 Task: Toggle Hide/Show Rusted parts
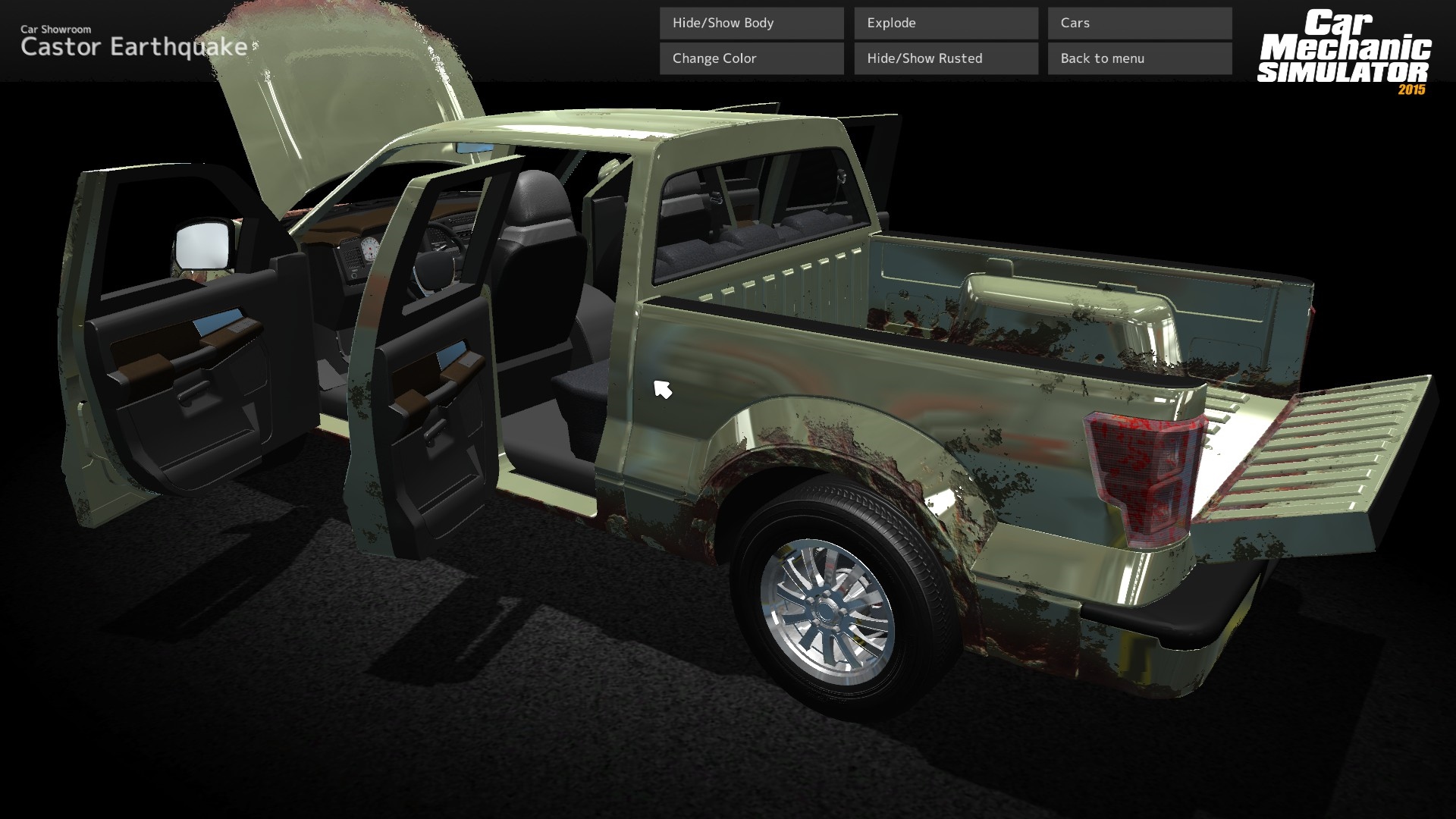tap(945, 58)
